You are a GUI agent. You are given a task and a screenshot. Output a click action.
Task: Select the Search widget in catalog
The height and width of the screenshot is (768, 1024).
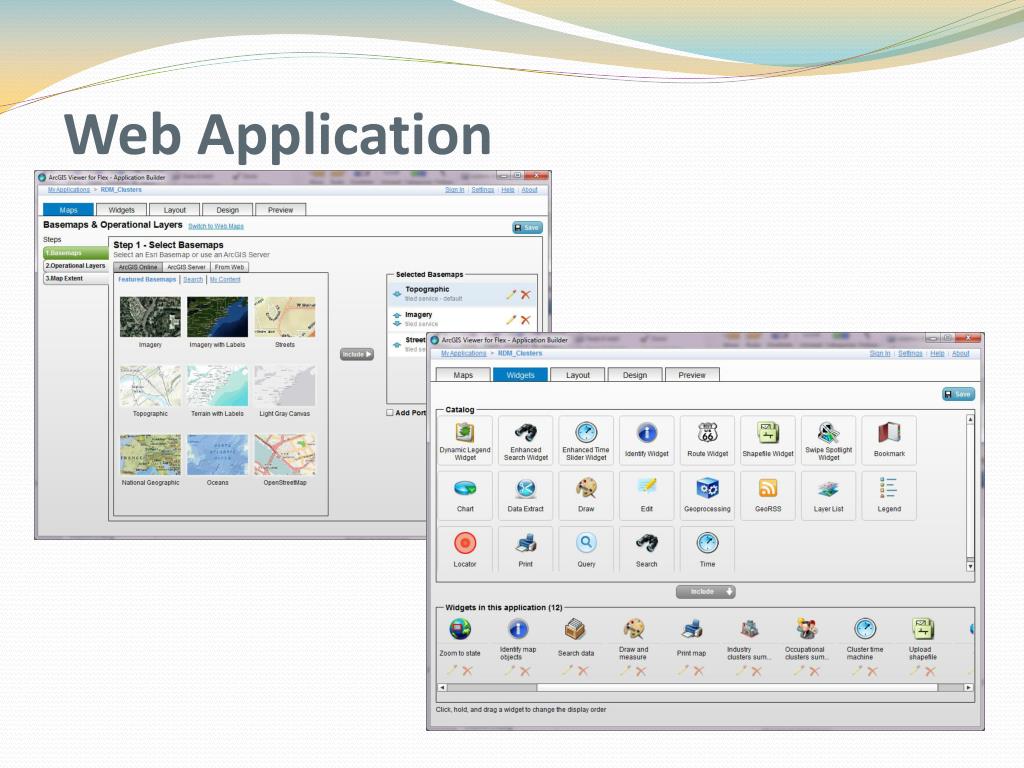pos(647,550)
